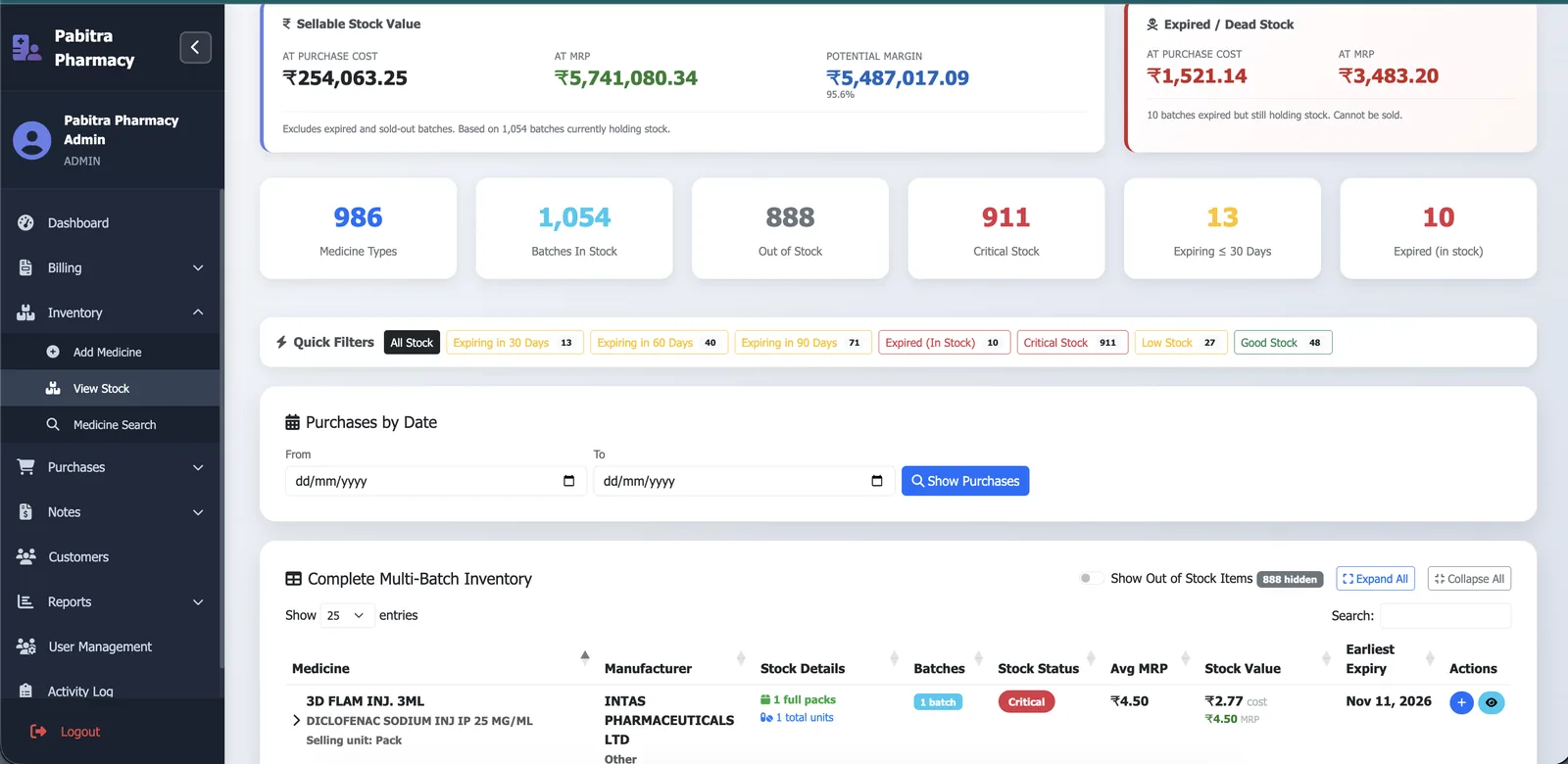Image resolution: width=1568 pixels, height=764 pixels.
Task: Expand the 3D FLAM INJ. 3ML row
Action: [x=296, y=721]
